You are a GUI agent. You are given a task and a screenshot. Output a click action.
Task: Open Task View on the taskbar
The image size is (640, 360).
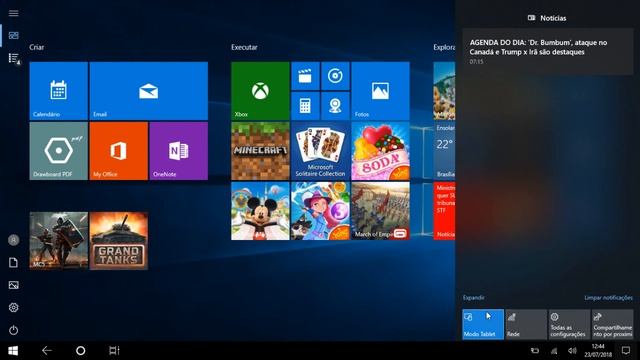click(x=114, y=351)
